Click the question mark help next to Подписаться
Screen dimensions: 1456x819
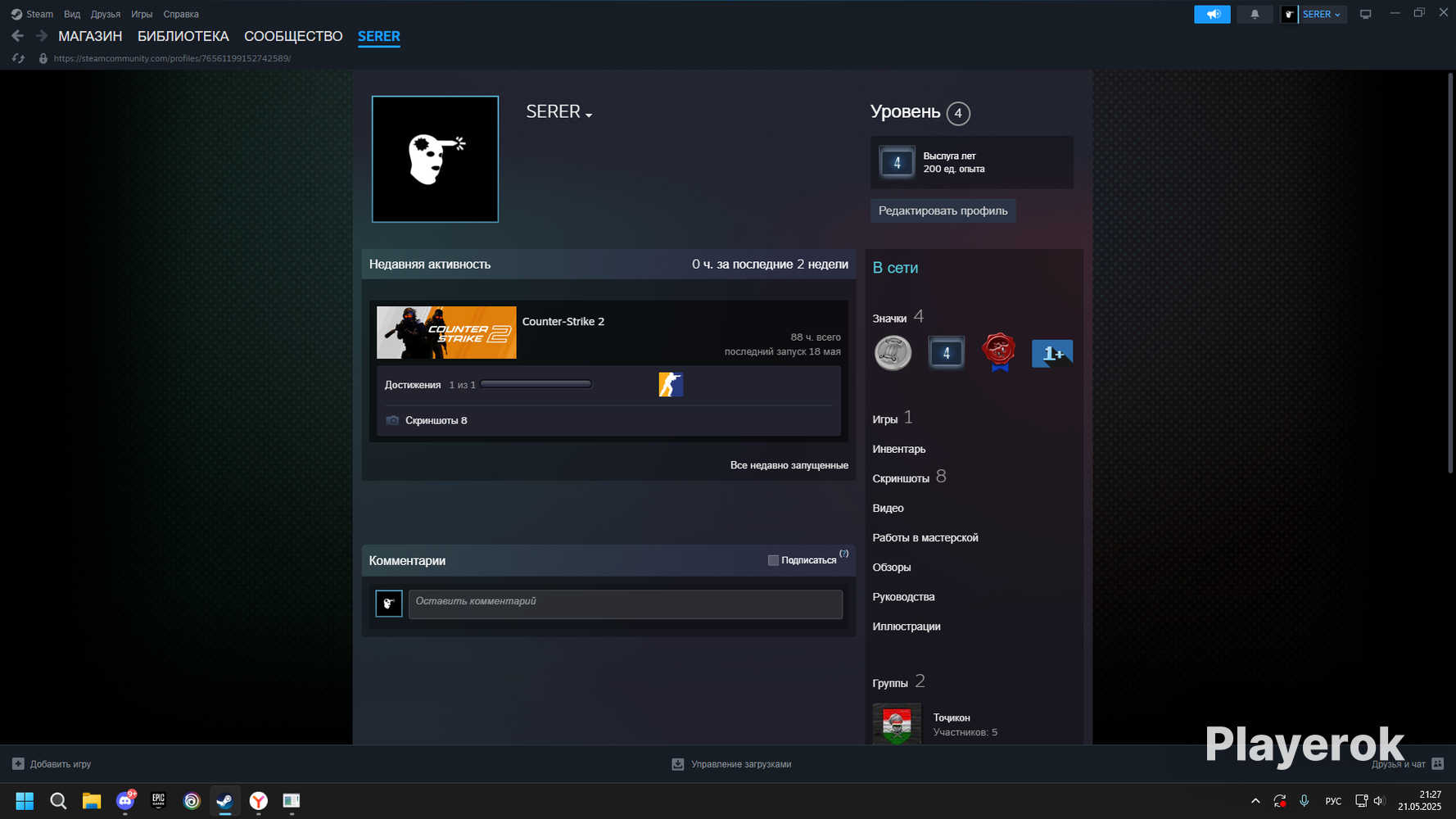pos(844,554)
